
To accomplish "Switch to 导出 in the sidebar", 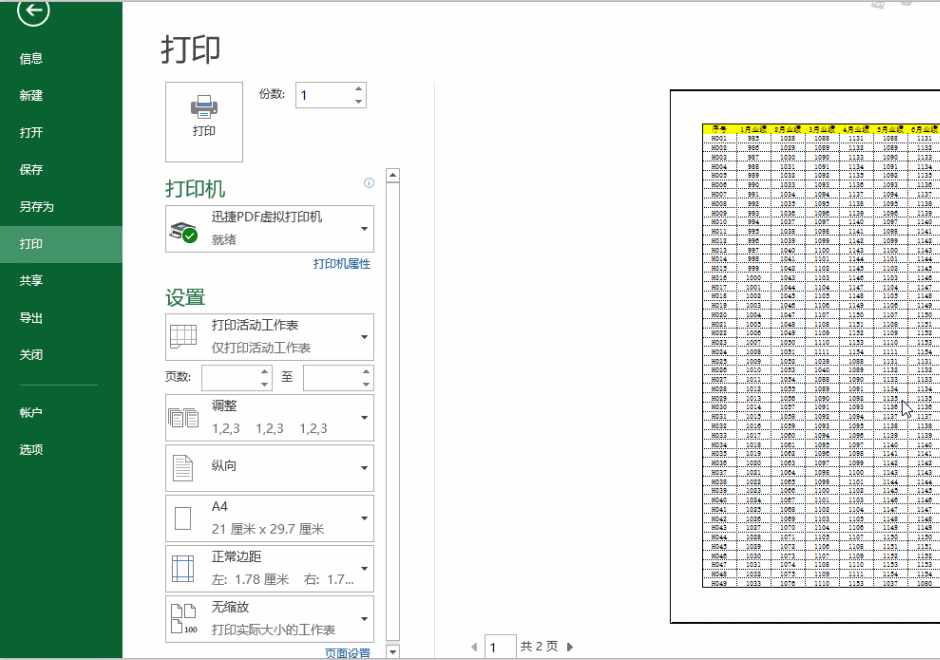I will click(30, 317).
